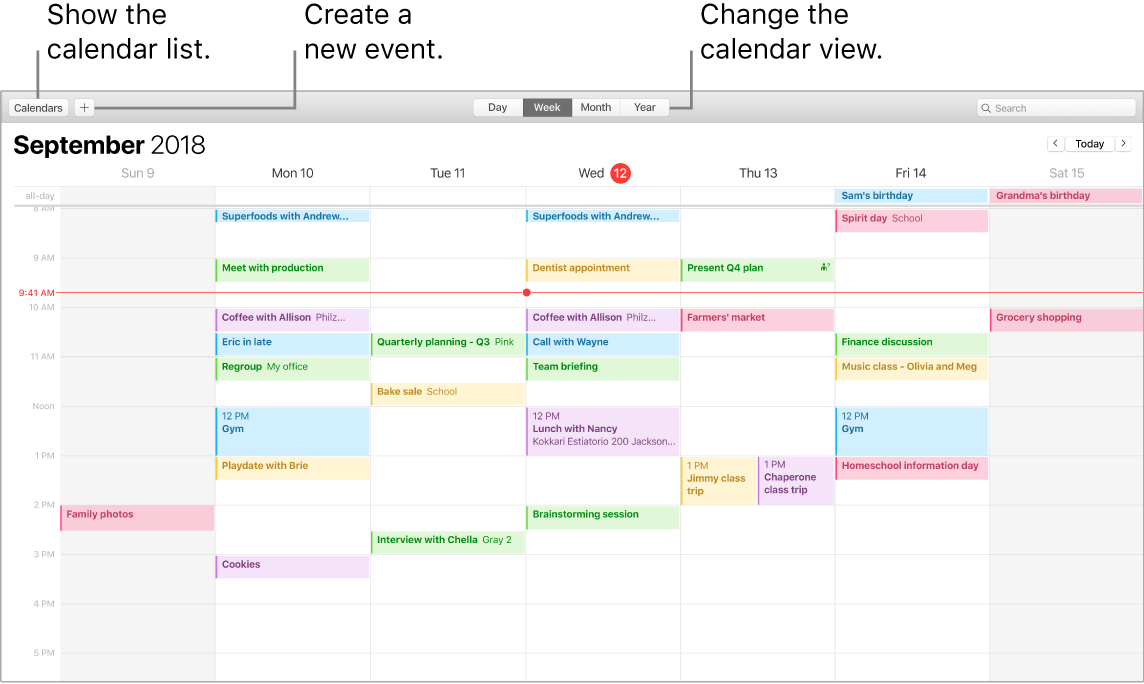Switch to Month view

pos(595,107)
